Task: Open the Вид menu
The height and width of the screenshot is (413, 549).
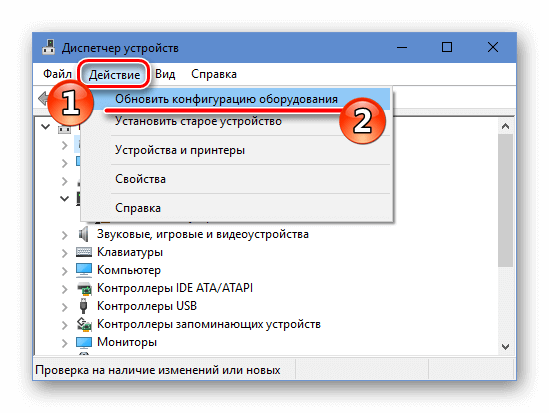Action: (165, 74)
